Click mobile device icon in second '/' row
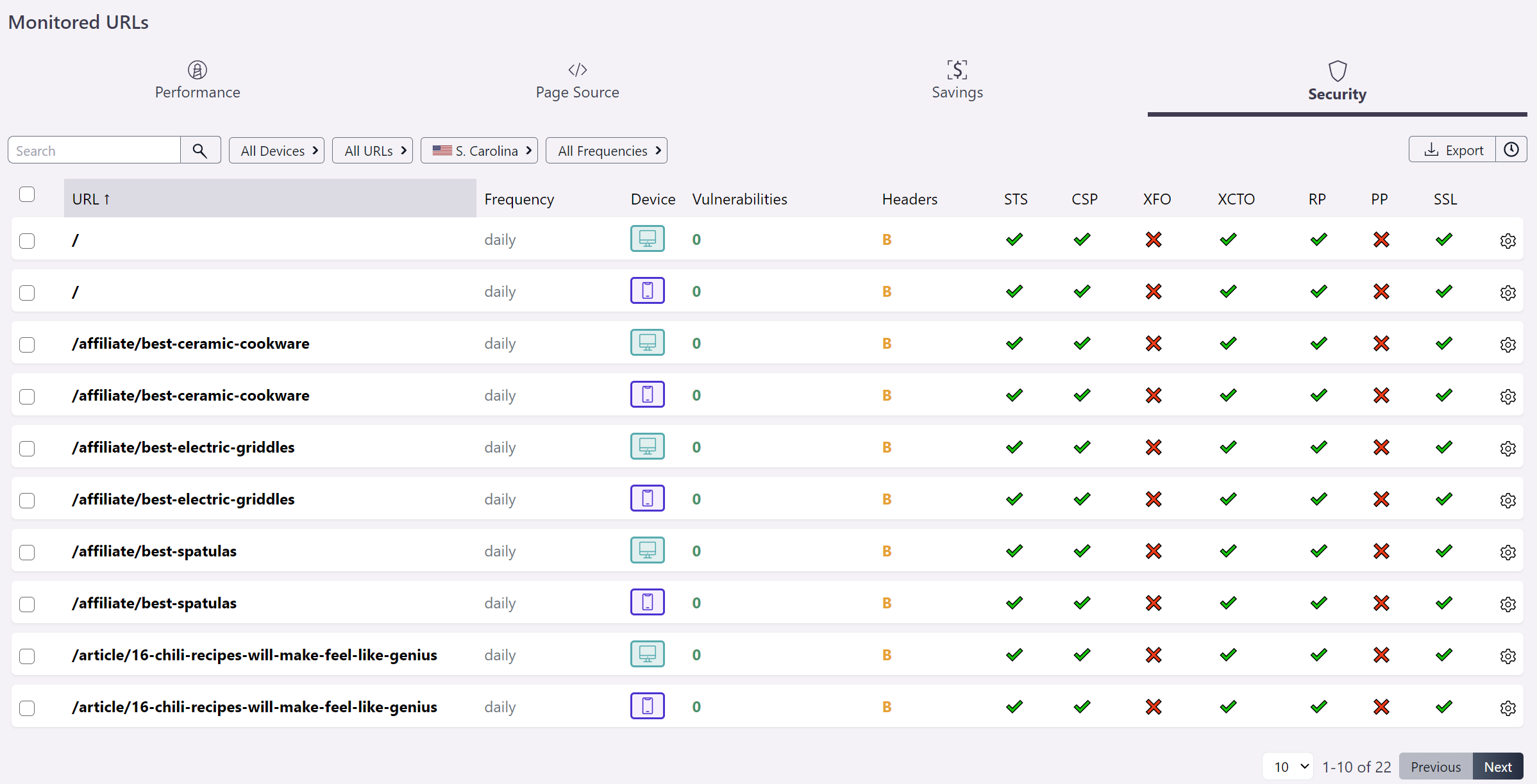Viewport: 1537px width, 784px height. pos(647,290)
